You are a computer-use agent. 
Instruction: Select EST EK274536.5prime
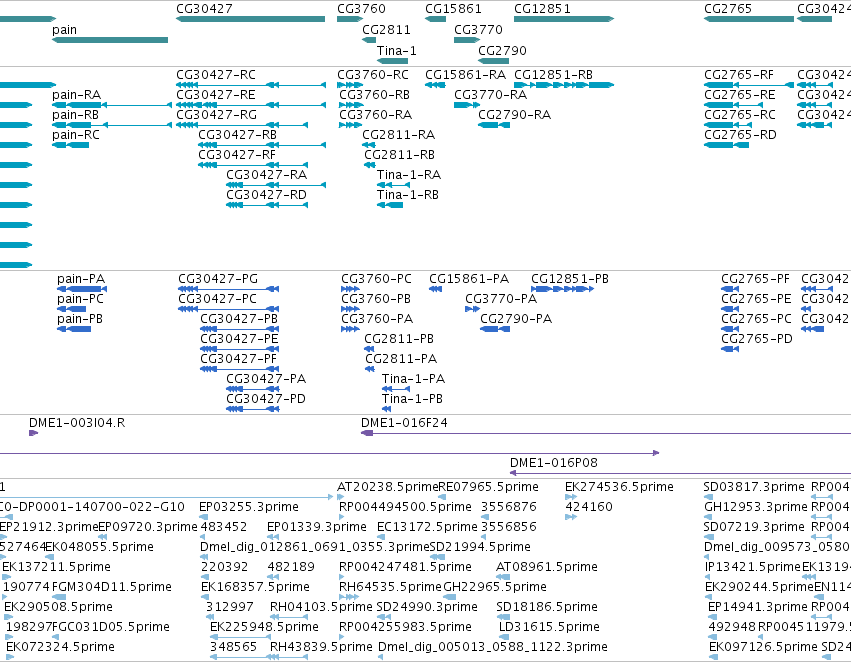coord(571,497)
